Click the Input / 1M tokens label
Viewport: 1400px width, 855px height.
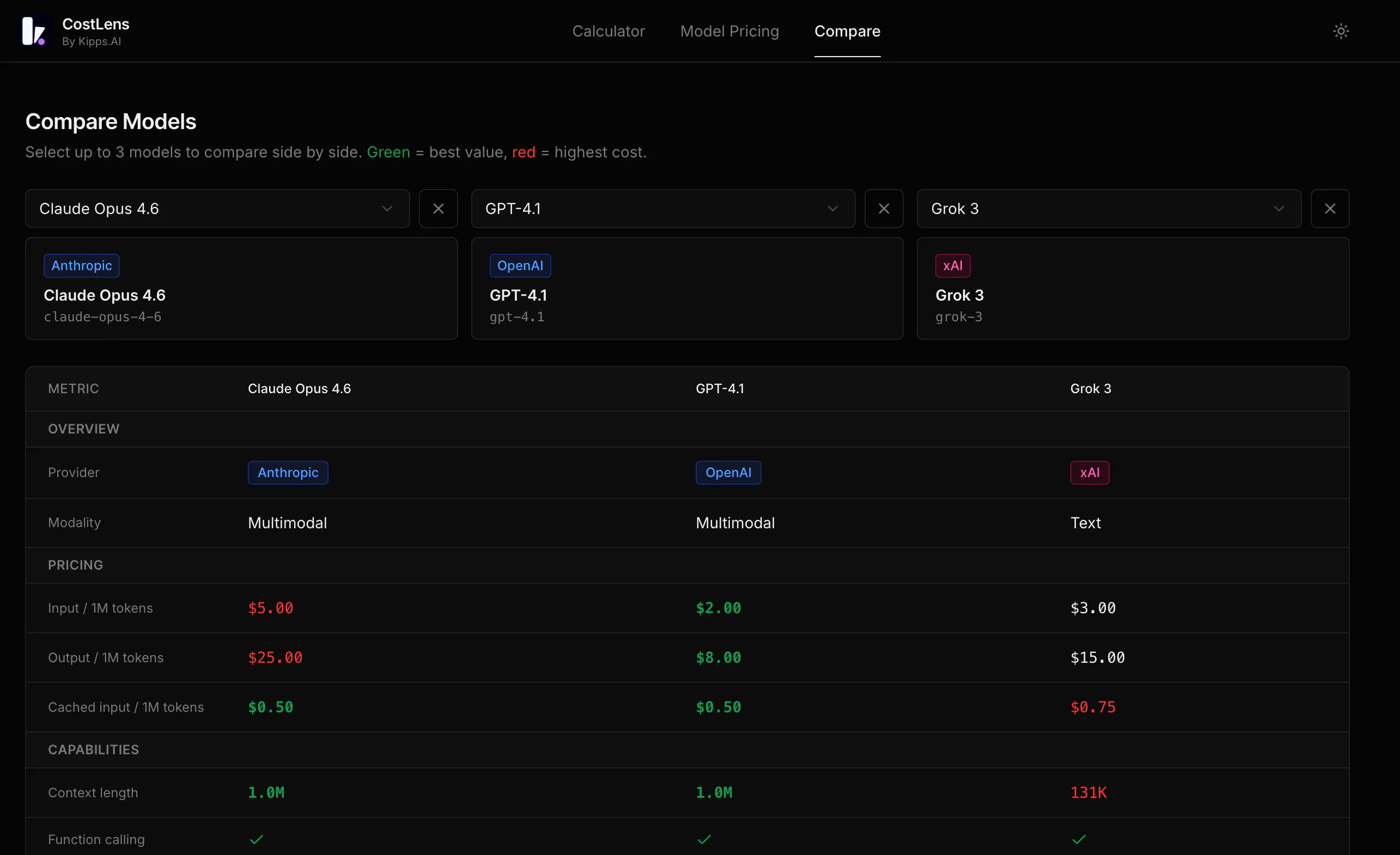[x=100, y=608]
